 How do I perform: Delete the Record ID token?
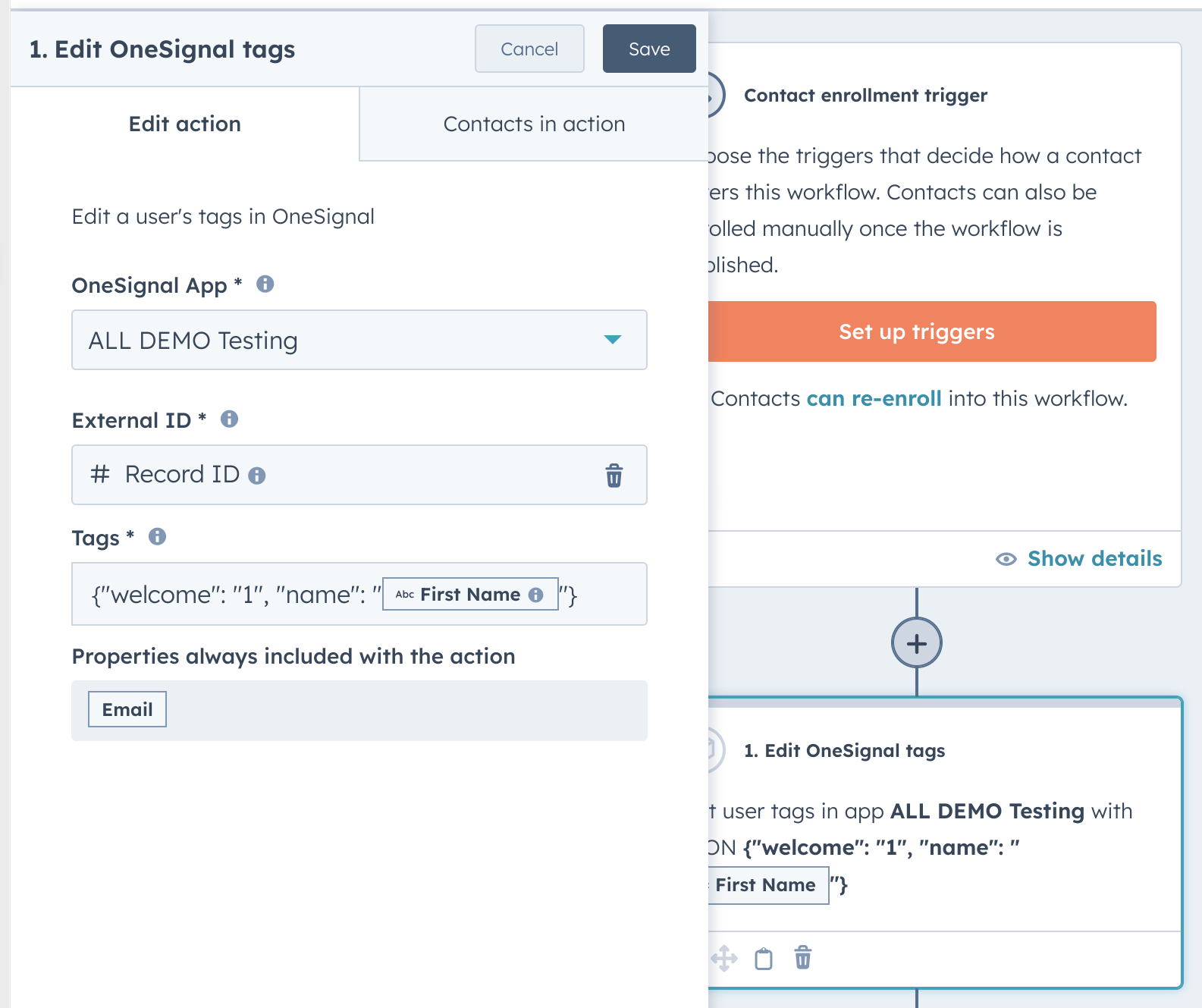614,475
